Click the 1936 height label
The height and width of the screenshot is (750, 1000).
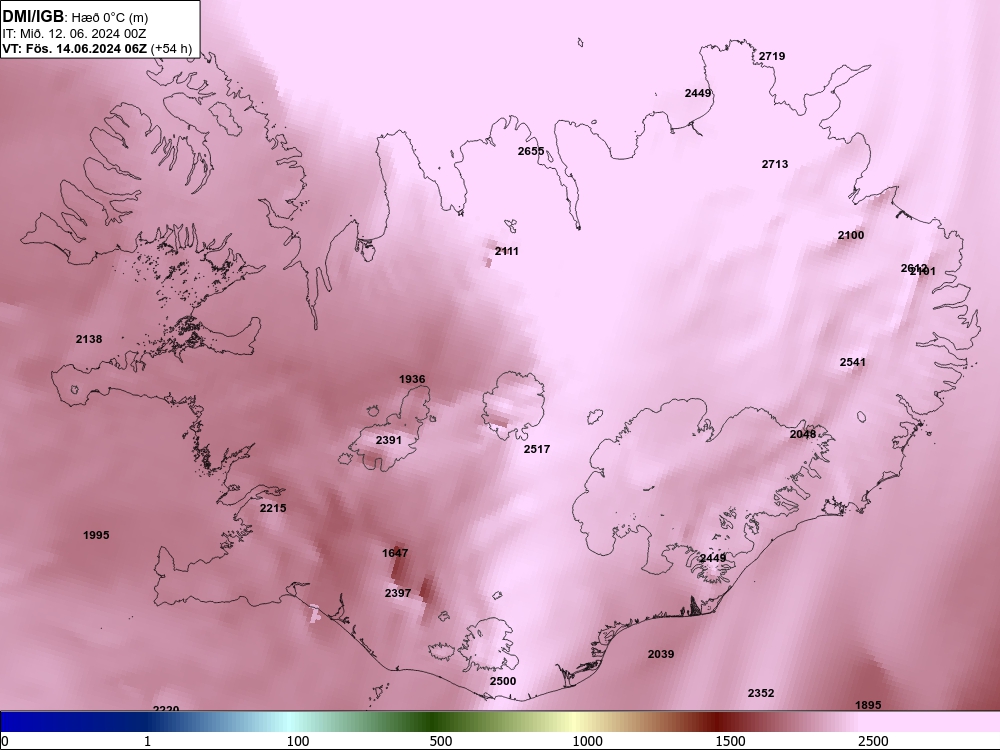412,379
